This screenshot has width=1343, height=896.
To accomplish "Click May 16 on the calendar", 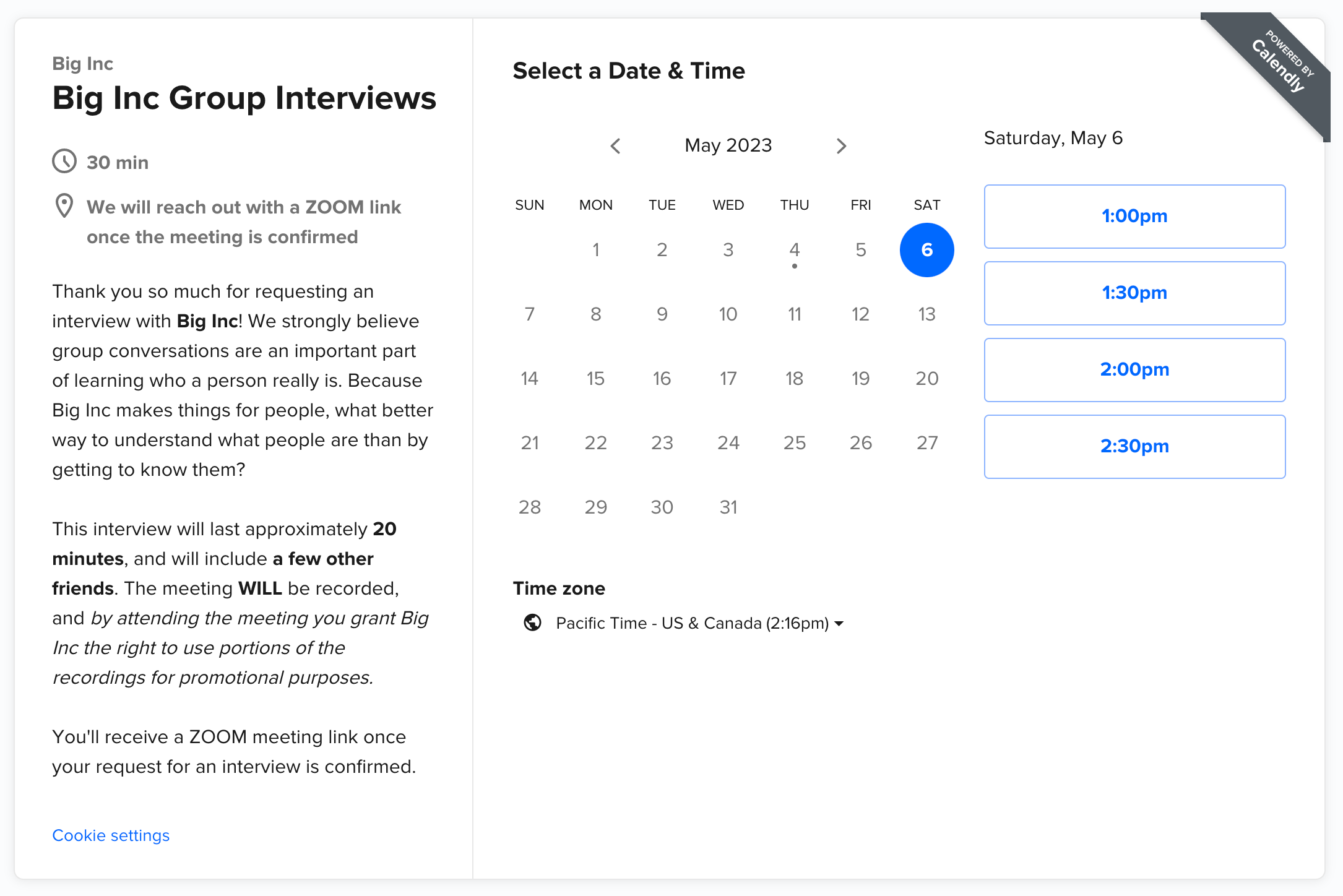I will pos(662,379).
